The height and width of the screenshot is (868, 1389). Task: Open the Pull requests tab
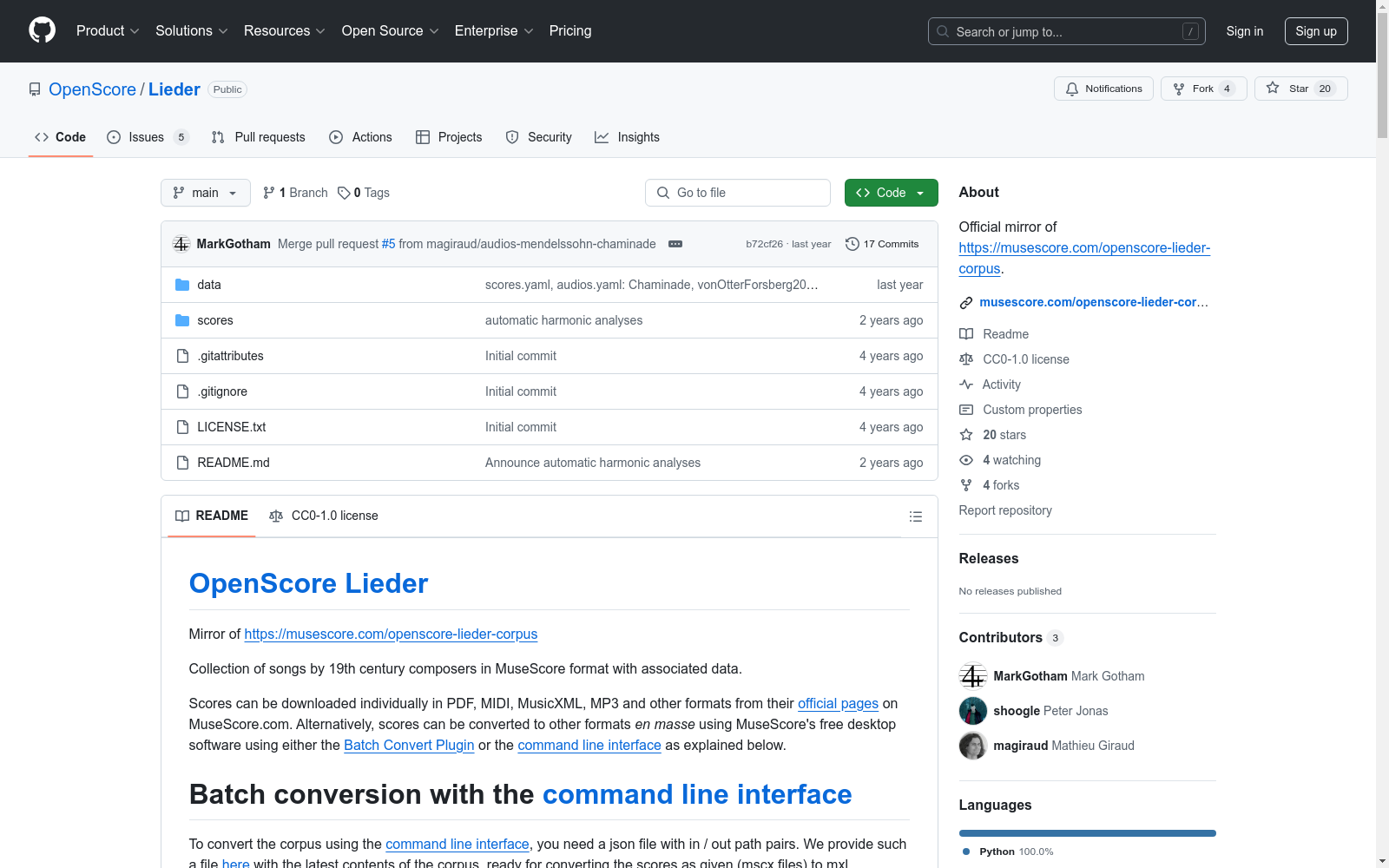click(259, 137)
